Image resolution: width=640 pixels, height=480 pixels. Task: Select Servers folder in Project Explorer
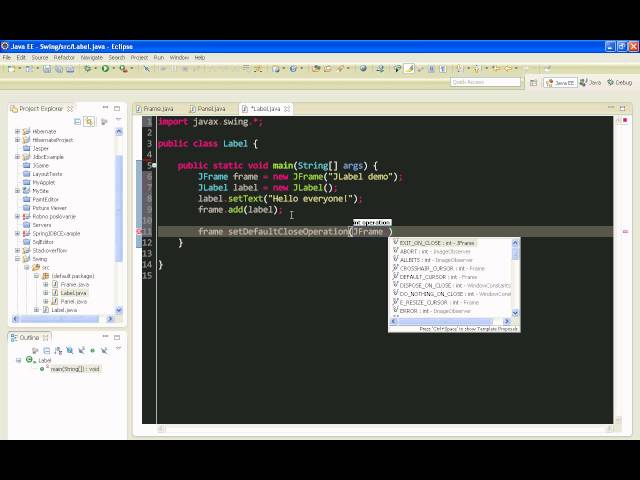[x=42, y=225]
